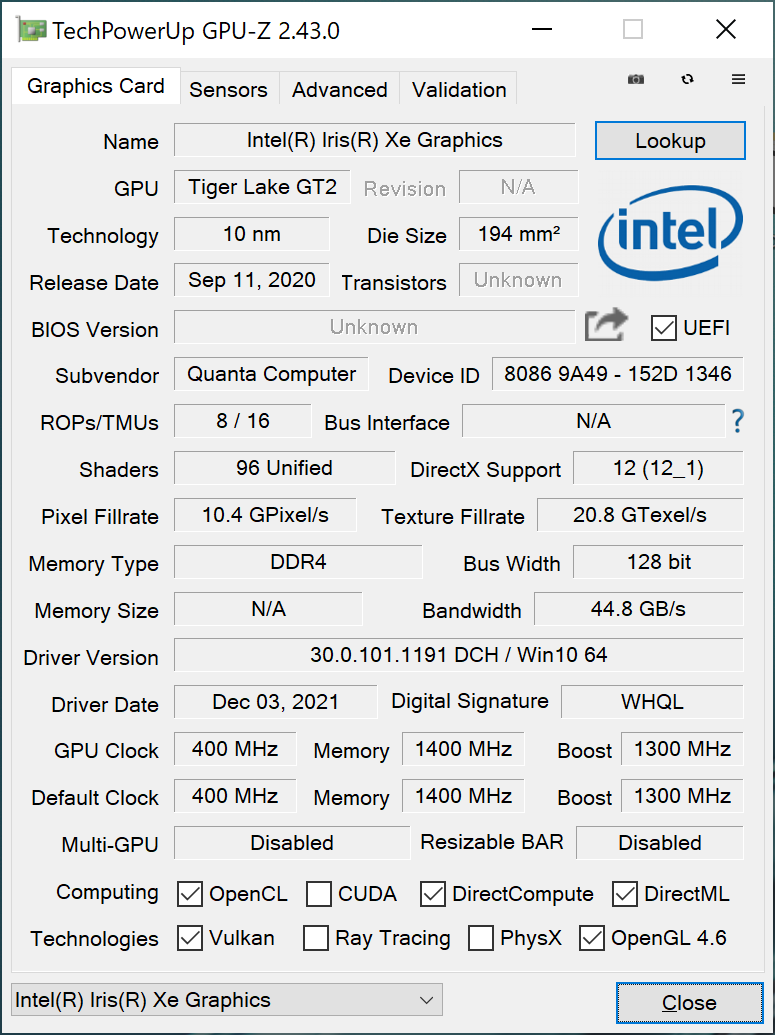Expand the GPU selection dropdown arrow
This screenshot has height=1035, width=775.
[426, 1000]
